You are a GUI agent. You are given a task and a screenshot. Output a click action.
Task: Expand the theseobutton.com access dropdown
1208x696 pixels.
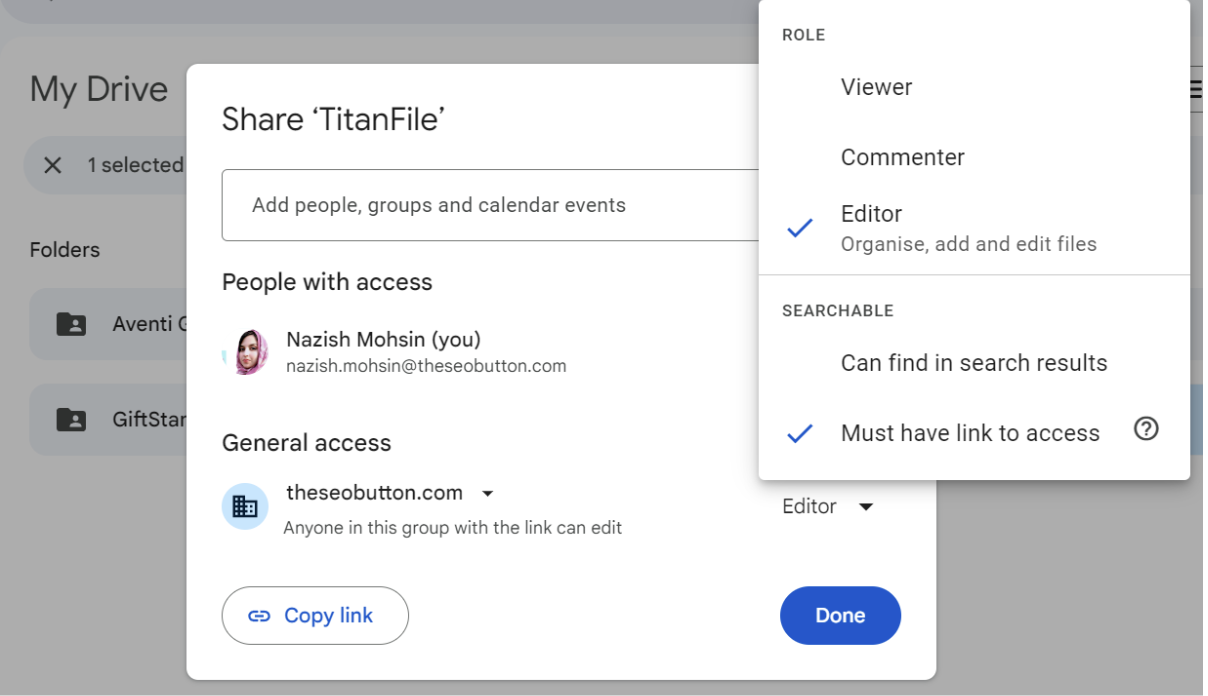[487, 492]
